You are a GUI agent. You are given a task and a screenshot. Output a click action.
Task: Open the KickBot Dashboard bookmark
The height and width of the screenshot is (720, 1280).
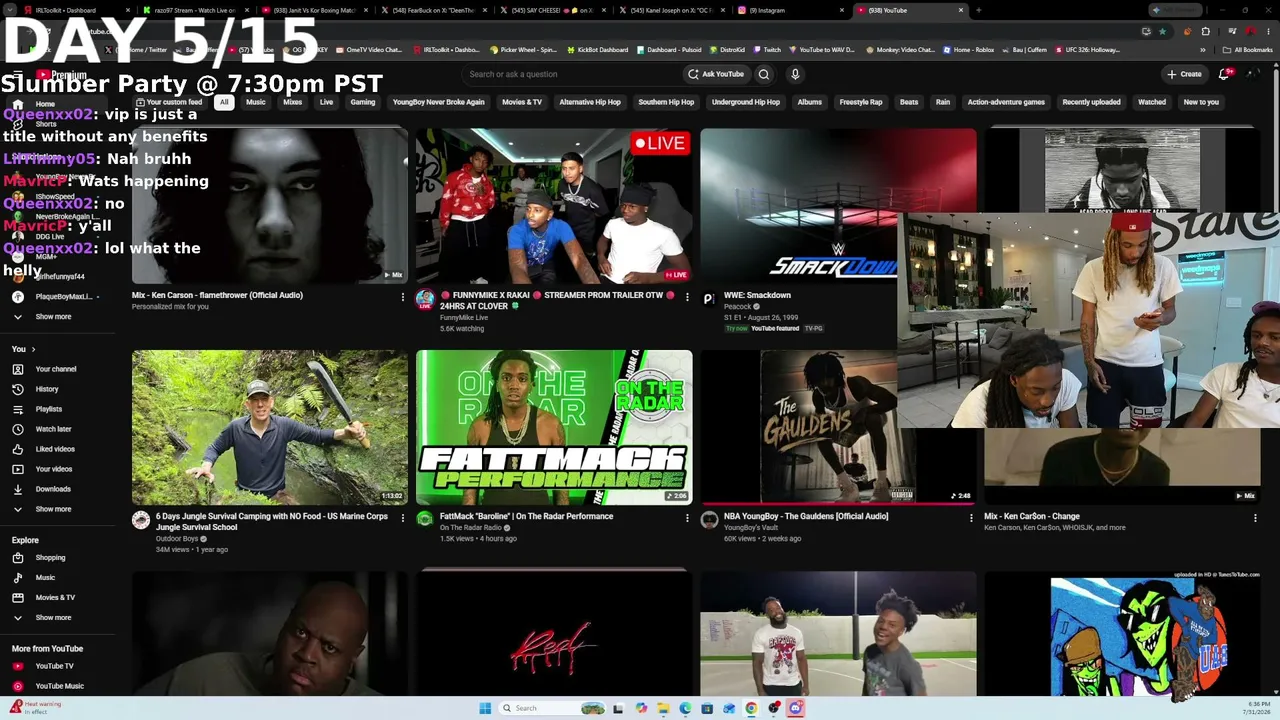600,49
